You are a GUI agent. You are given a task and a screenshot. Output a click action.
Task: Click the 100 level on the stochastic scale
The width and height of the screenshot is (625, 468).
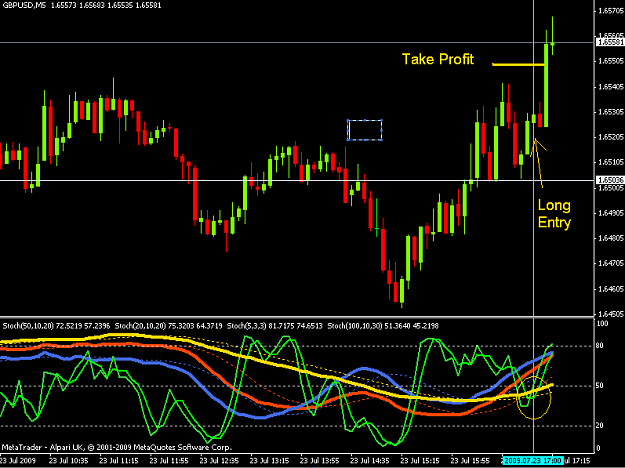(602, 323)
